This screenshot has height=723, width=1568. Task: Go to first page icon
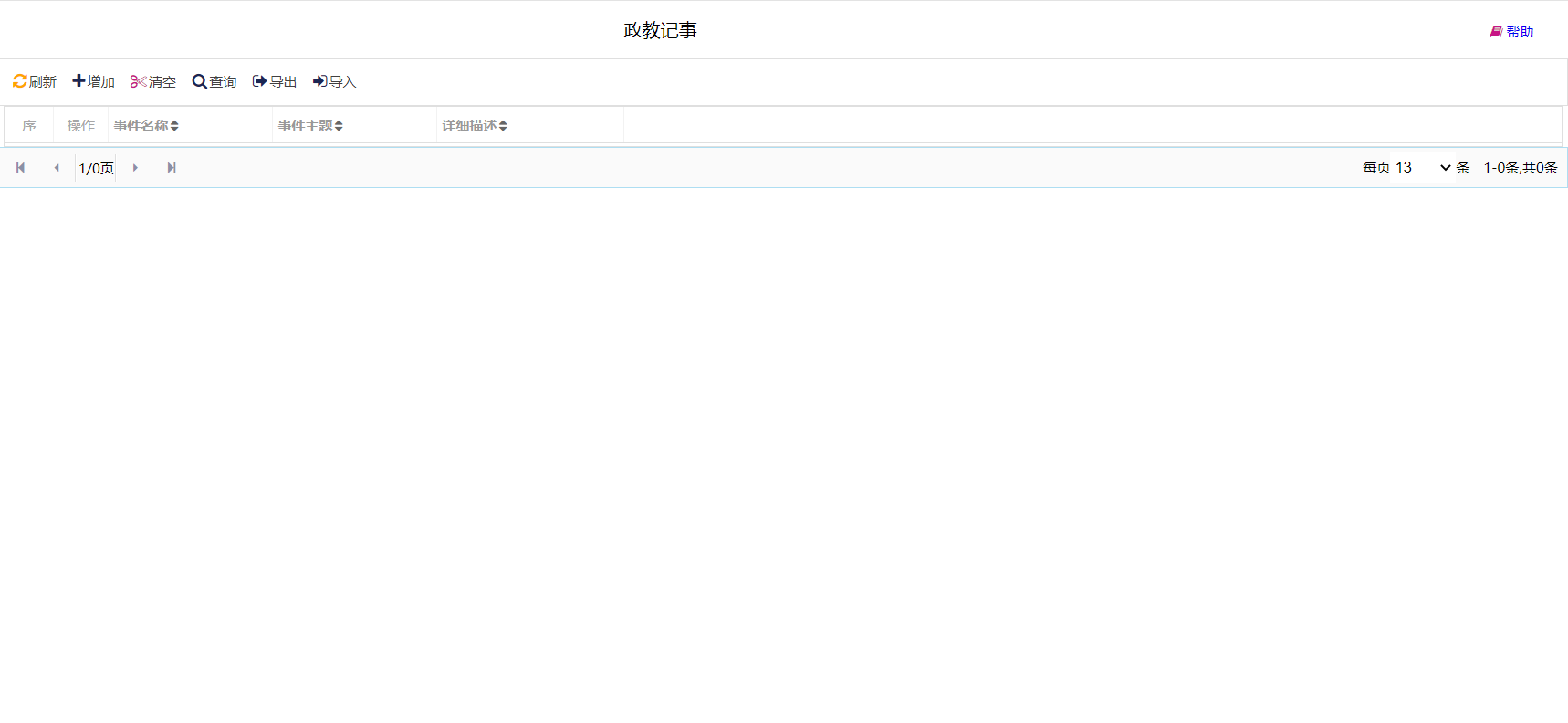(20, 168)
